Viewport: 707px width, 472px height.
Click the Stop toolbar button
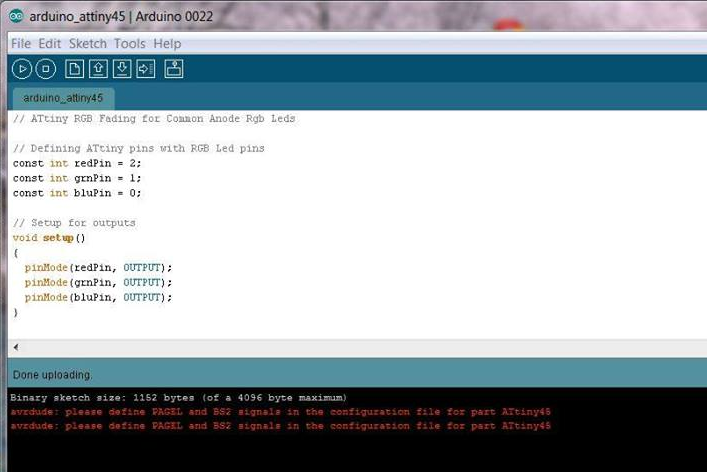point(46,69)
